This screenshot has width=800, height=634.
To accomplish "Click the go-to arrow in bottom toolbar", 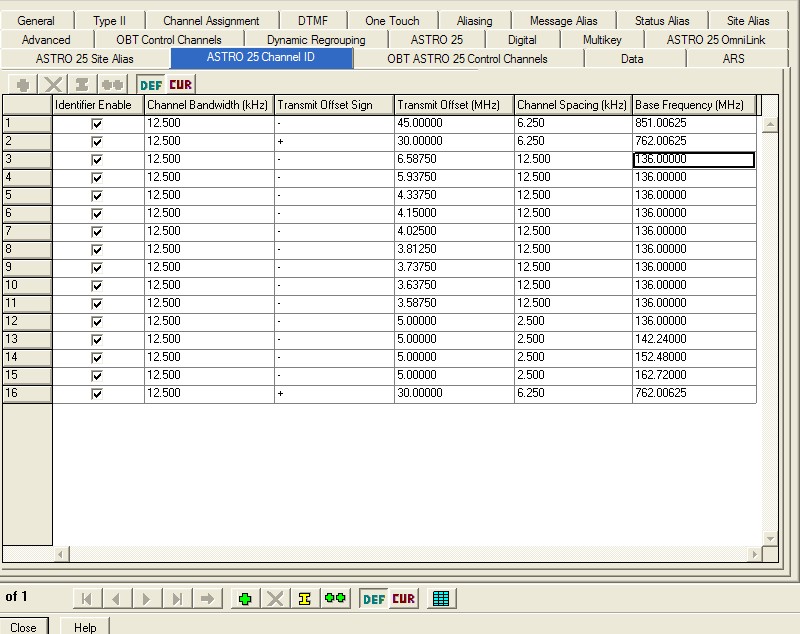I will point(207,598).
